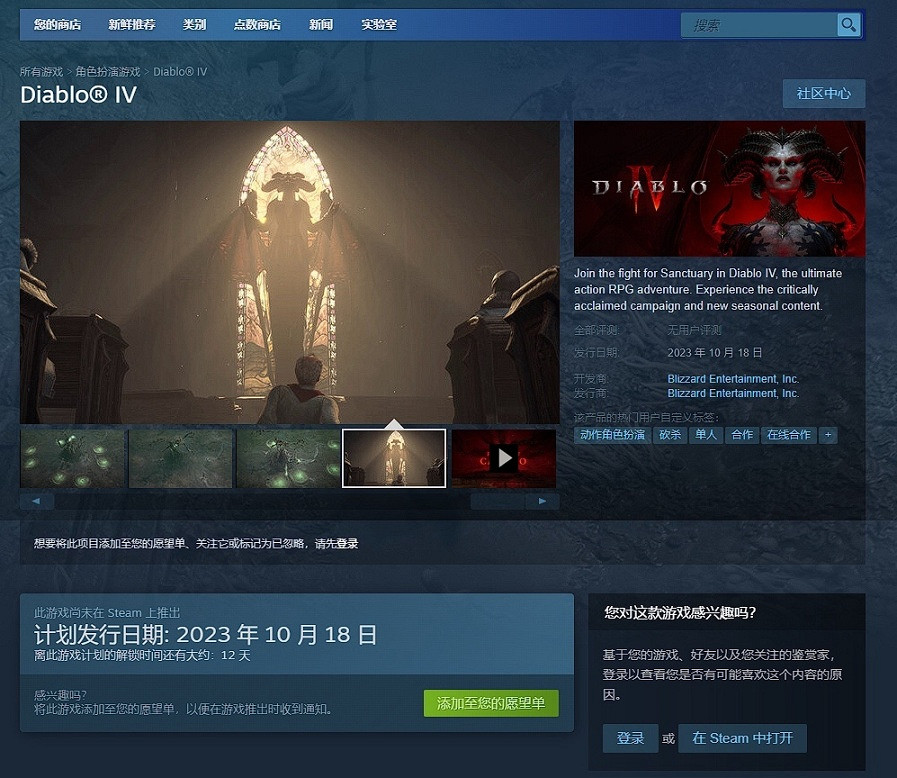897x778 pixels.
Task: Click 添加至您的愿望单 button
Action: point(491,703)
